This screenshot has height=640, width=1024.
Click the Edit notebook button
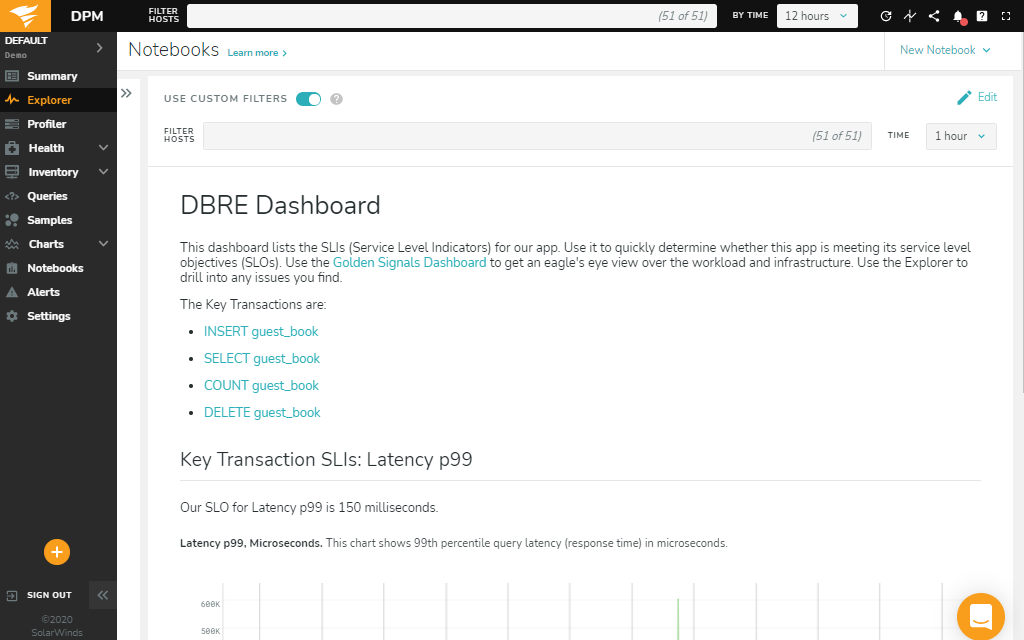click(976, 97)
